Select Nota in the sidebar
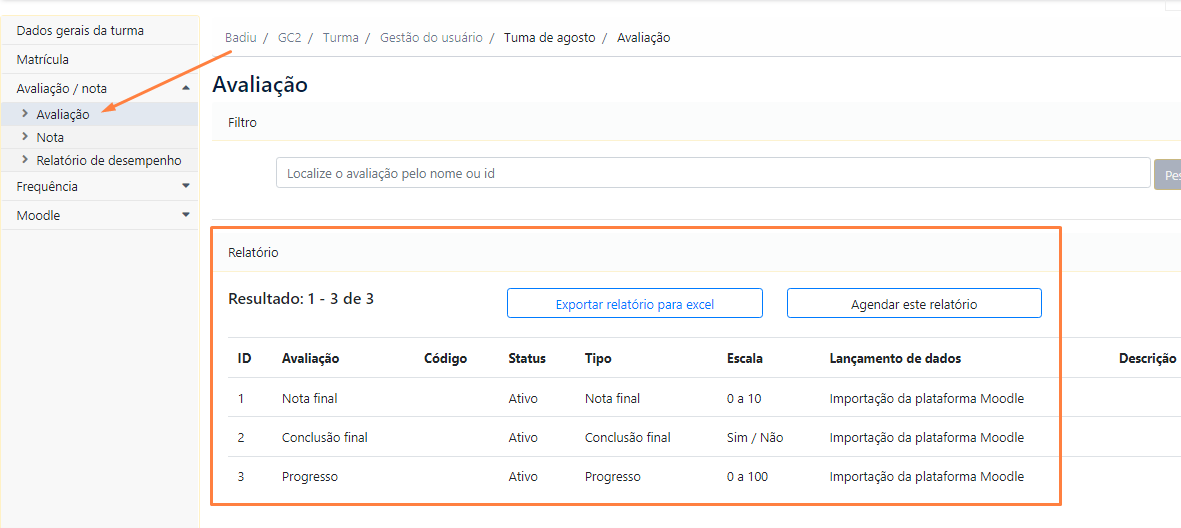 pyautogui.click(x=50, y=138)
